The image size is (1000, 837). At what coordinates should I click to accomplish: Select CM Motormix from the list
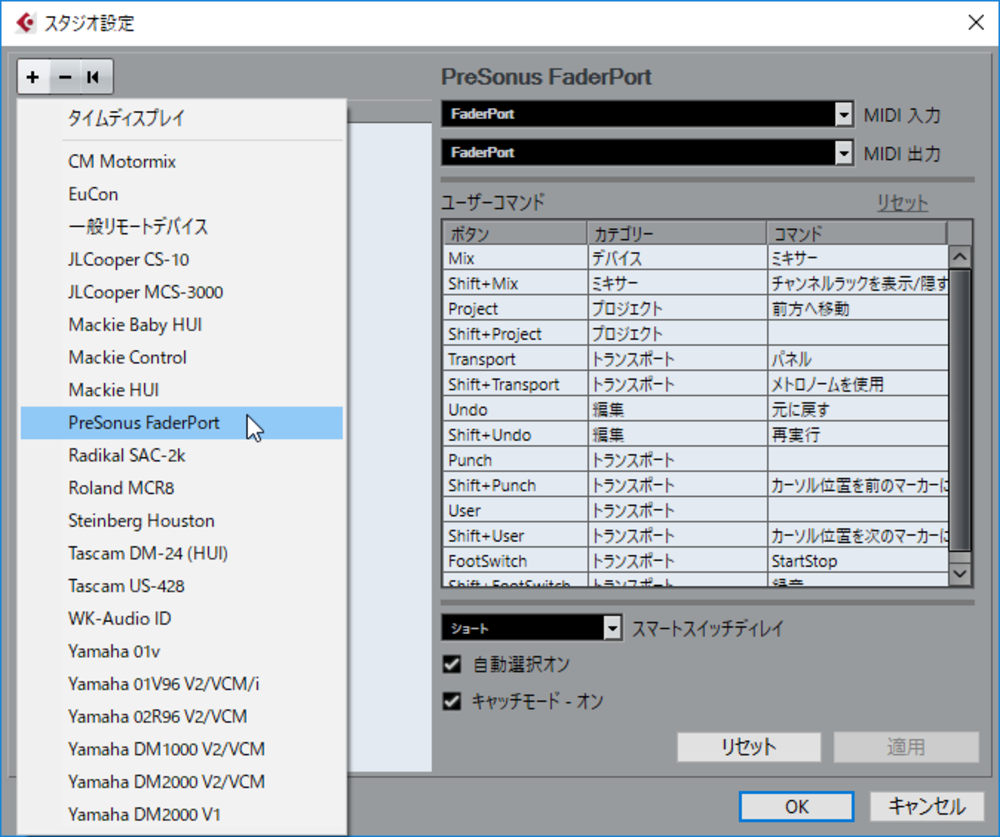(x=182, y=161)
